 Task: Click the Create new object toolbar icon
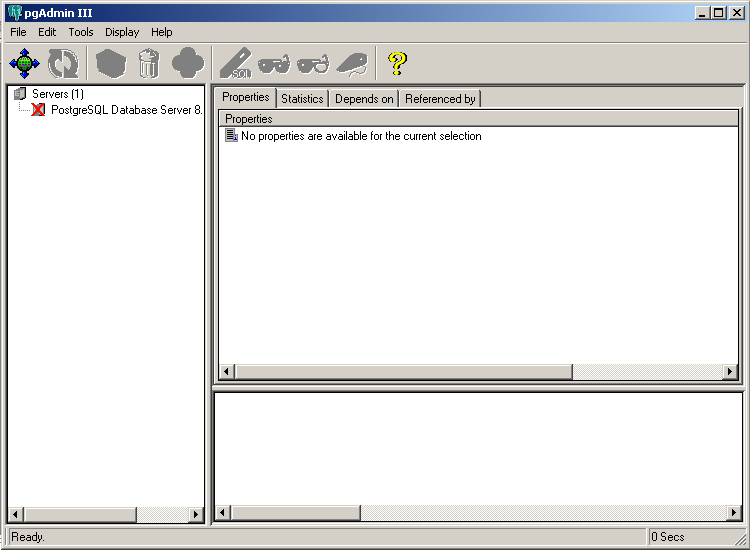point(111,63)
